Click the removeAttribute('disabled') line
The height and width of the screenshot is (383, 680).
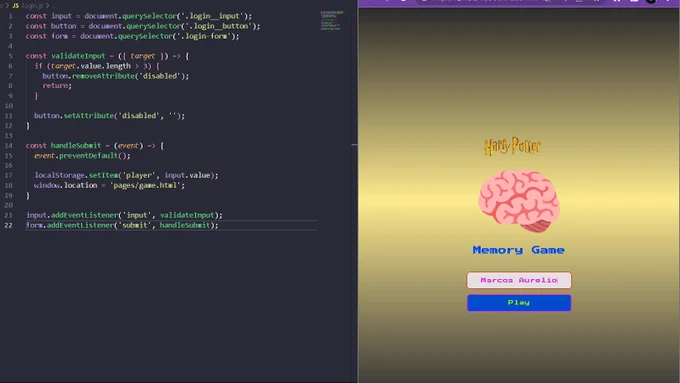pos(115,76)
